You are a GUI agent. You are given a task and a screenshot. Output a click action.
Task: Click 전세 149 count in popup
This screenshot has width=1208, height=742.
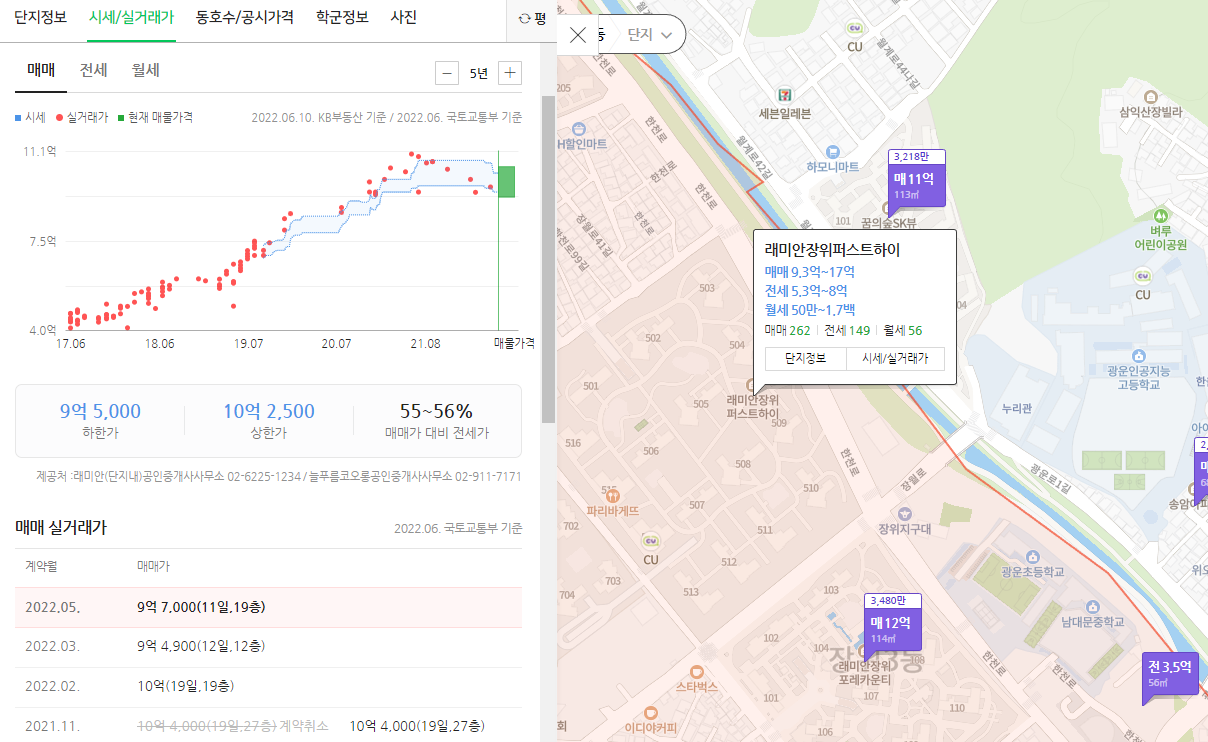[x=846, y=331]
